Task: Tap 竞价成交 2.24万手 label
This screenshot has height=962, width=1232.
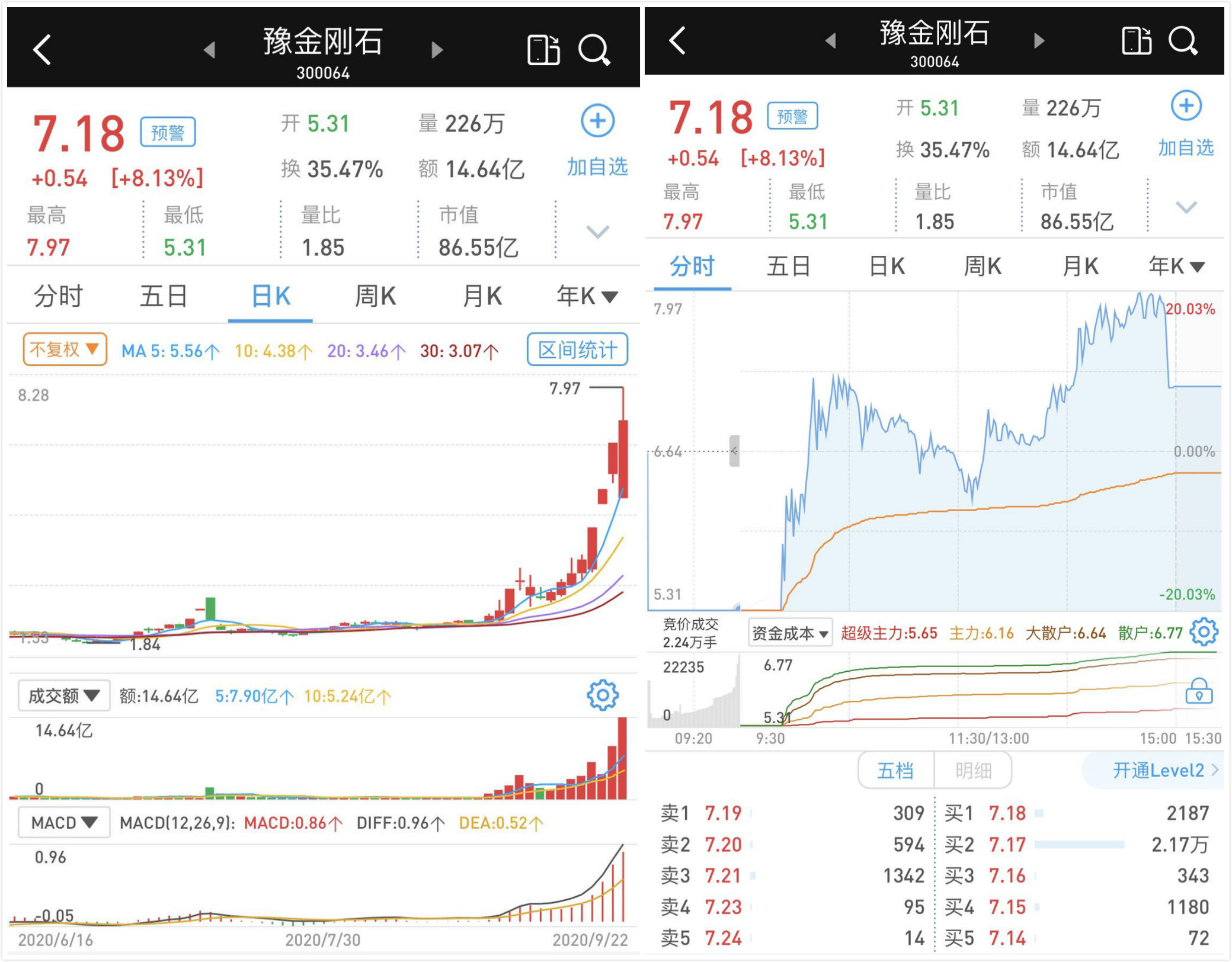Action: tap(690, 633)
